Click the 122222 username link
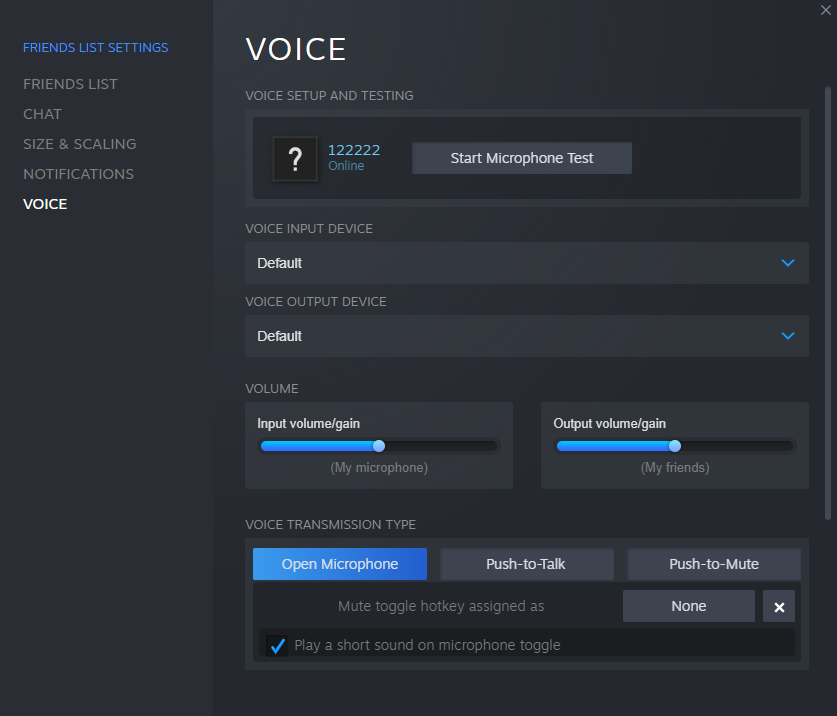The image size is (837, 716). (x=354, y=150)
